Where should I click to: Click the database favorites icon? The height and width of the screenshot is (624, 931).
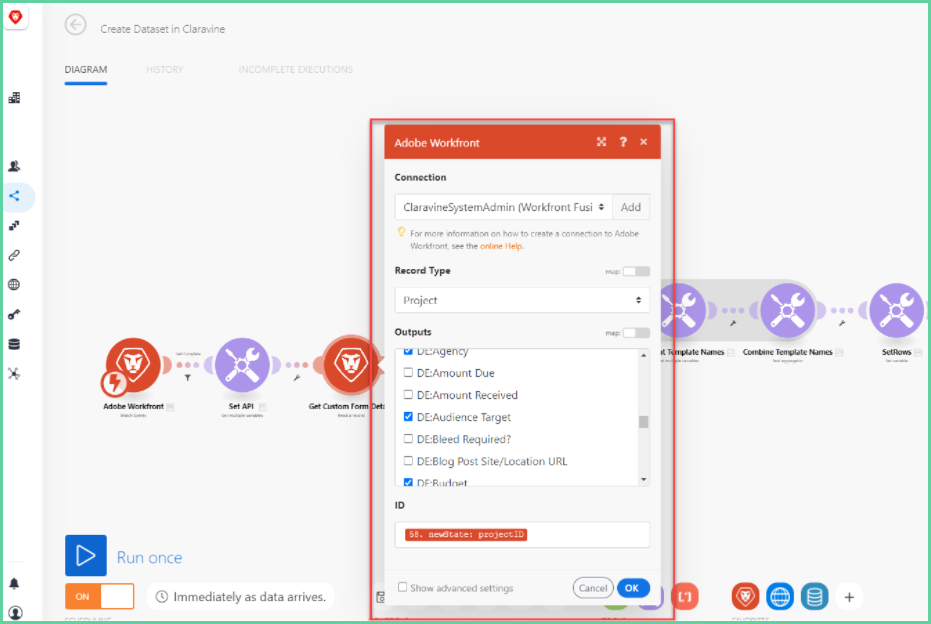pyautogui.click(x=815, y=597)
